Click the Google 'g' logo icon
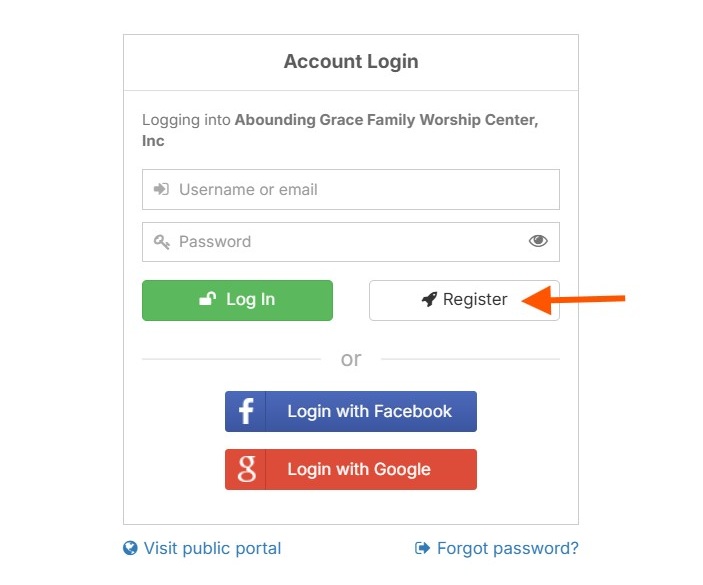 click(247, 469)
